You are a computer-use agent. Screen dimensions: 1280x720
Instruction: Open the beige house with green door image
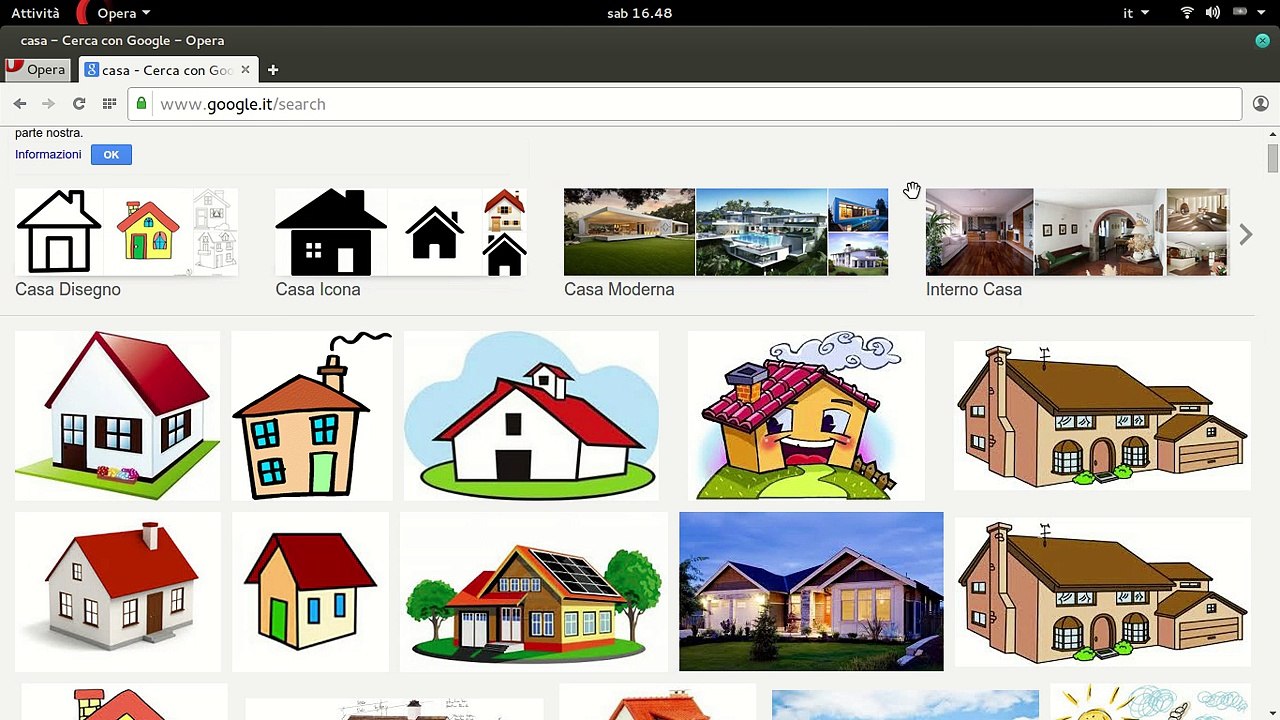click(310, 591)
